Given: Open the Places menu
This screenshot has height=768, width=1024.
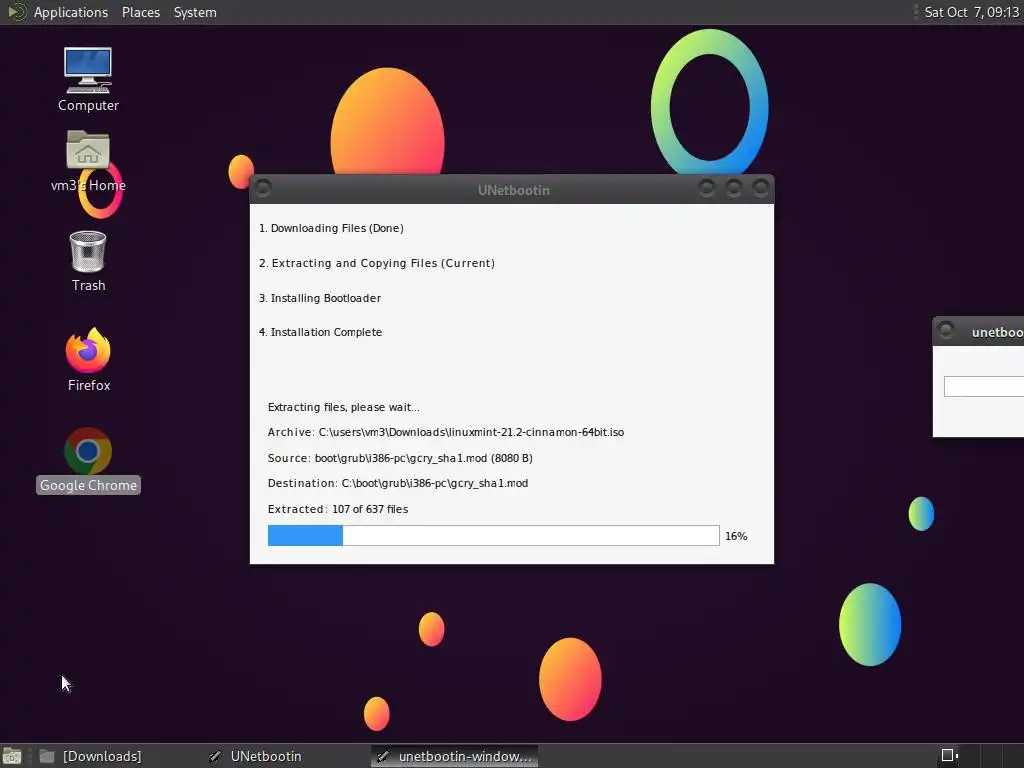Looking at the screenshot, I should pyautogui.click(x=140, y=12).
